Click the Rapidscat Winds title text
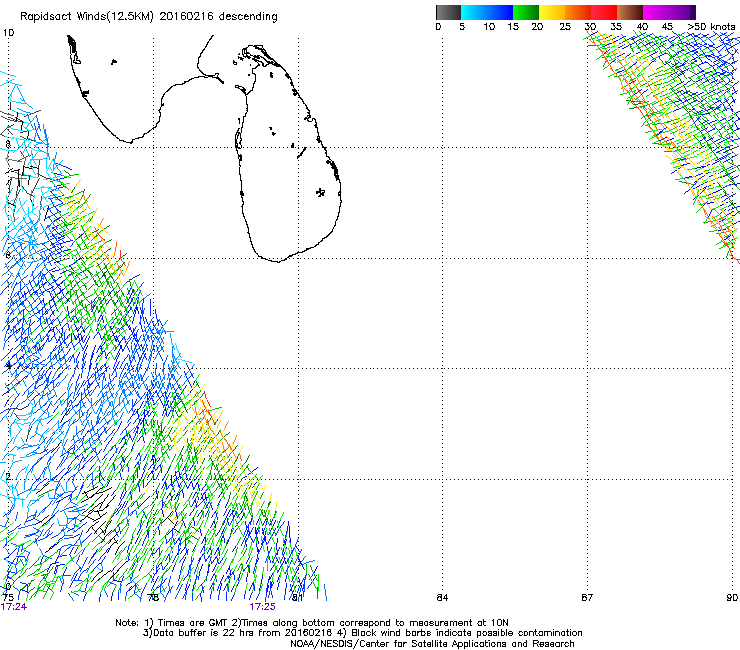Screen dimensions: 740x650 coord(149,17)
